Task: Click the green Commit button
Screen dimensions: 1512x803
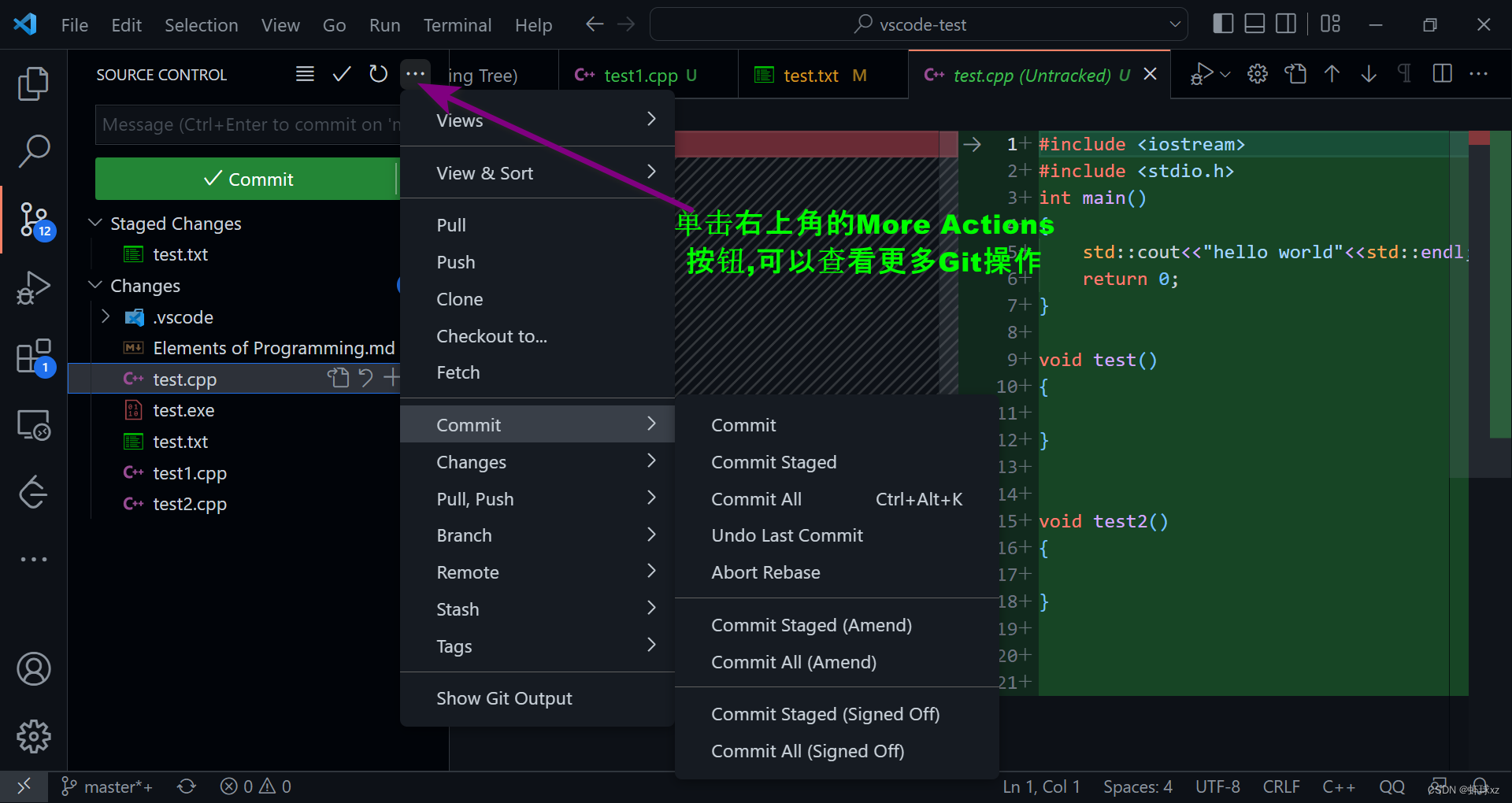Action: click(x=247, y=179)
